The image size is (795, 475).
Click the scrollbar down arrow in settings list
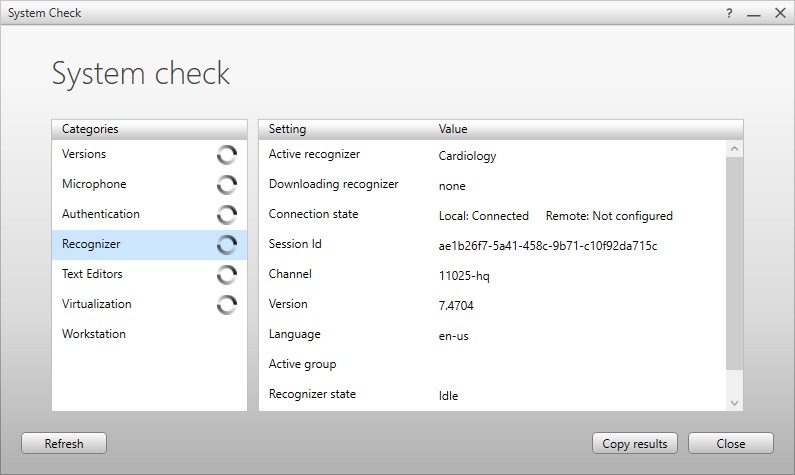[x=735, y=402]
